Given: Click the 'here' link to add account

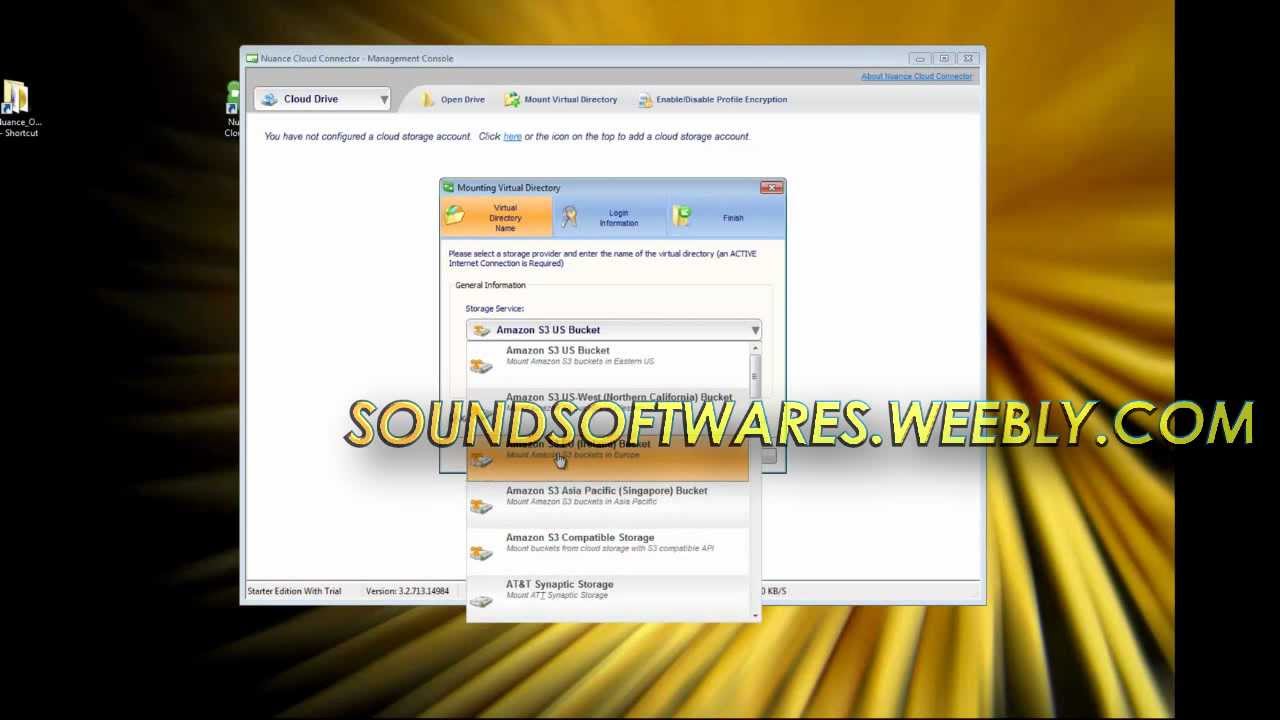Looking at the screenshot, I should click(512, 136).
